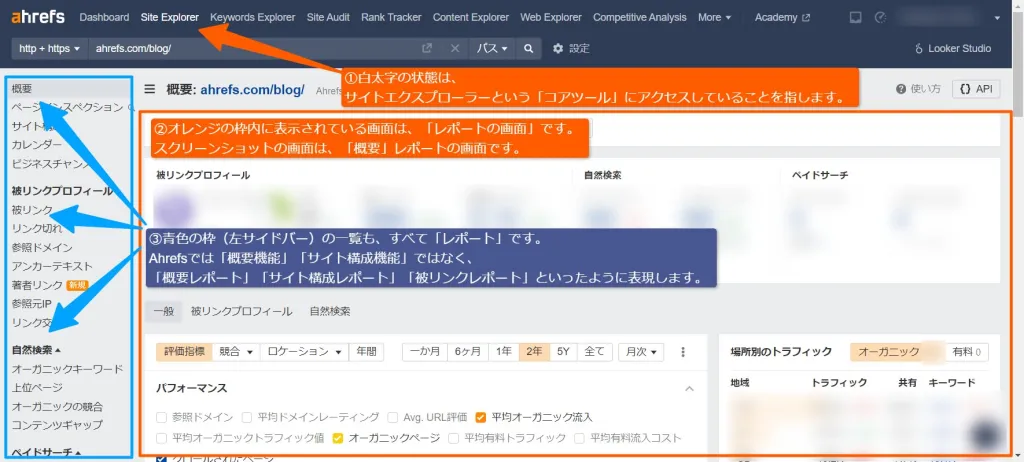Screen dimensions: 1024x462
Task: Open 設定 gear settings
Action: tap(571, 48)
